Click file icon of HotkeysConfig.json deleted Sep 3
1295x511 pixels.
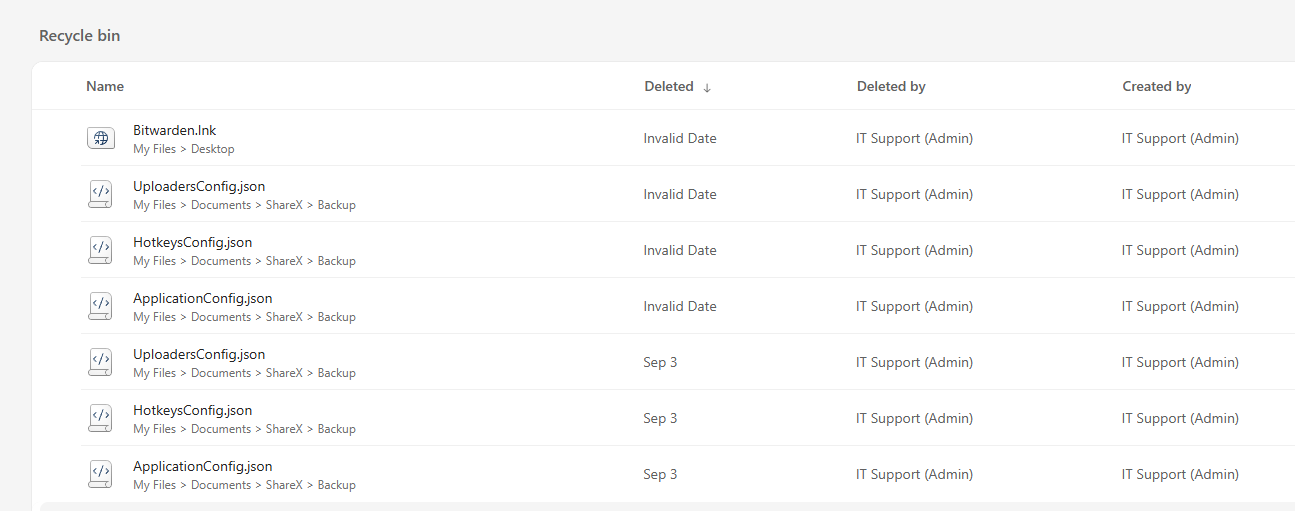100,418
